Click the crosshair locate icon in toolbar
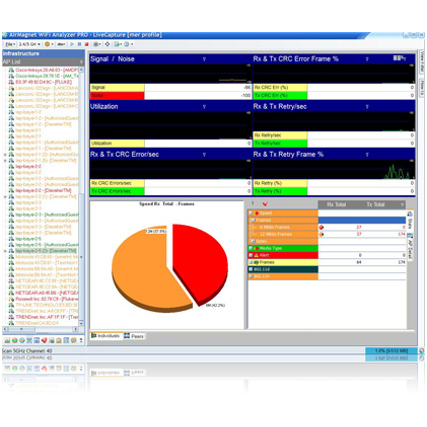Viewport: 427px width, 427px height. point(107,44)
